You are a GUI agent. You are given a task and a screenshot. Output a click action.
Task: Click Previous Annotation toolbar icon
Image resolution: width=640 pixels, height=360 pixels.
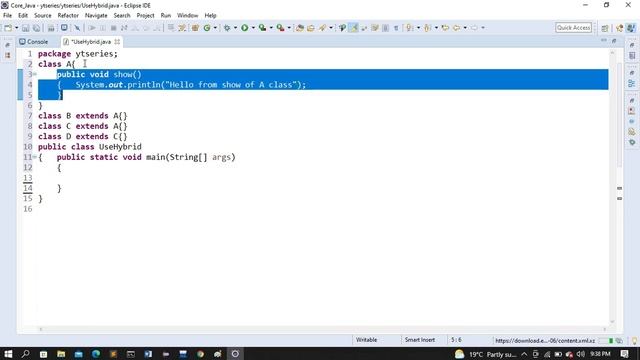point(427,28)
